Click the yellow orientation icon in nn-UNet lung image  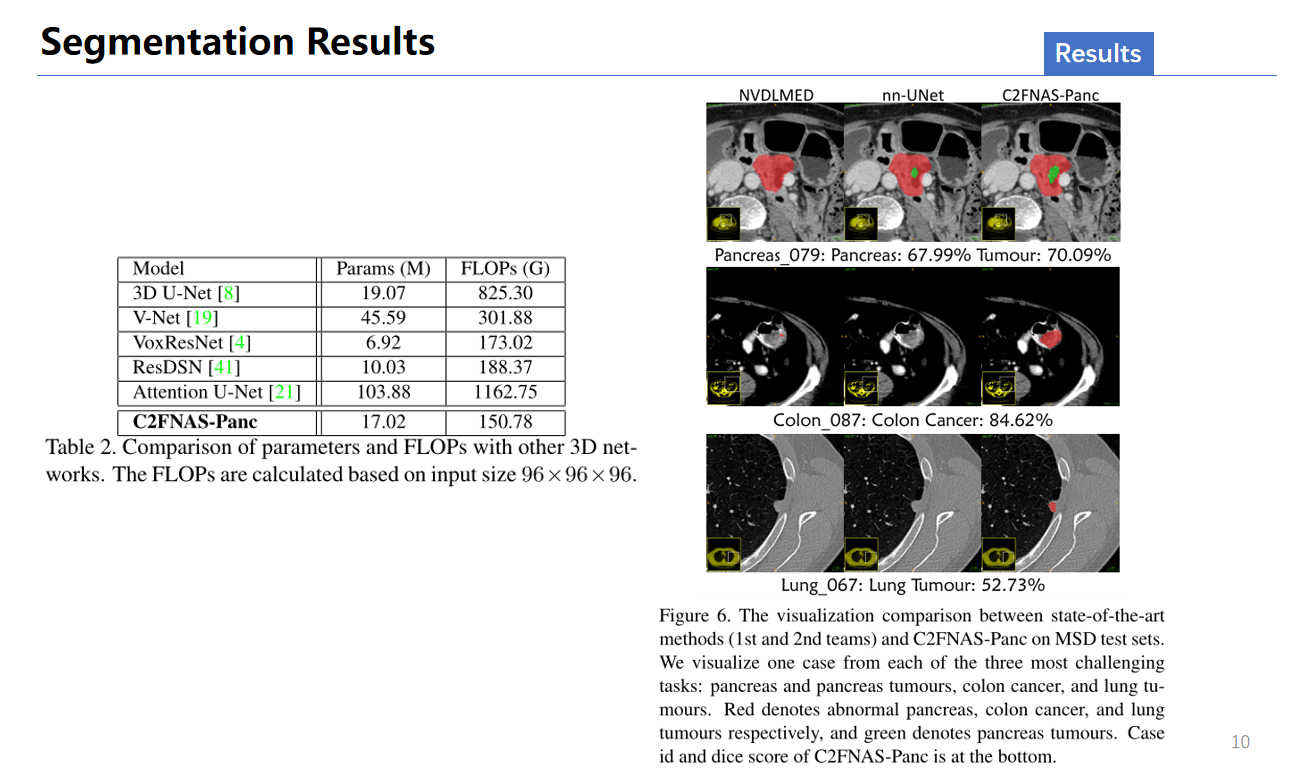click(x=861, y=554)
